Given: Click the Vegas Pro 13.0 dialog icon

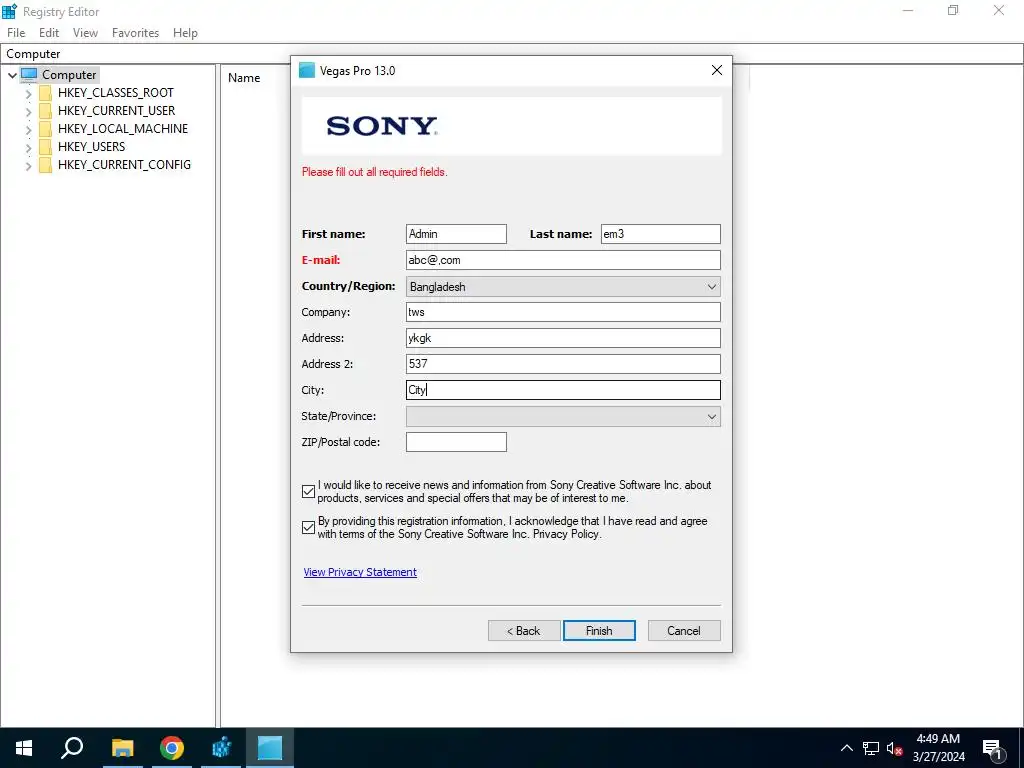Looking at the screenshot, I should 307,71.
